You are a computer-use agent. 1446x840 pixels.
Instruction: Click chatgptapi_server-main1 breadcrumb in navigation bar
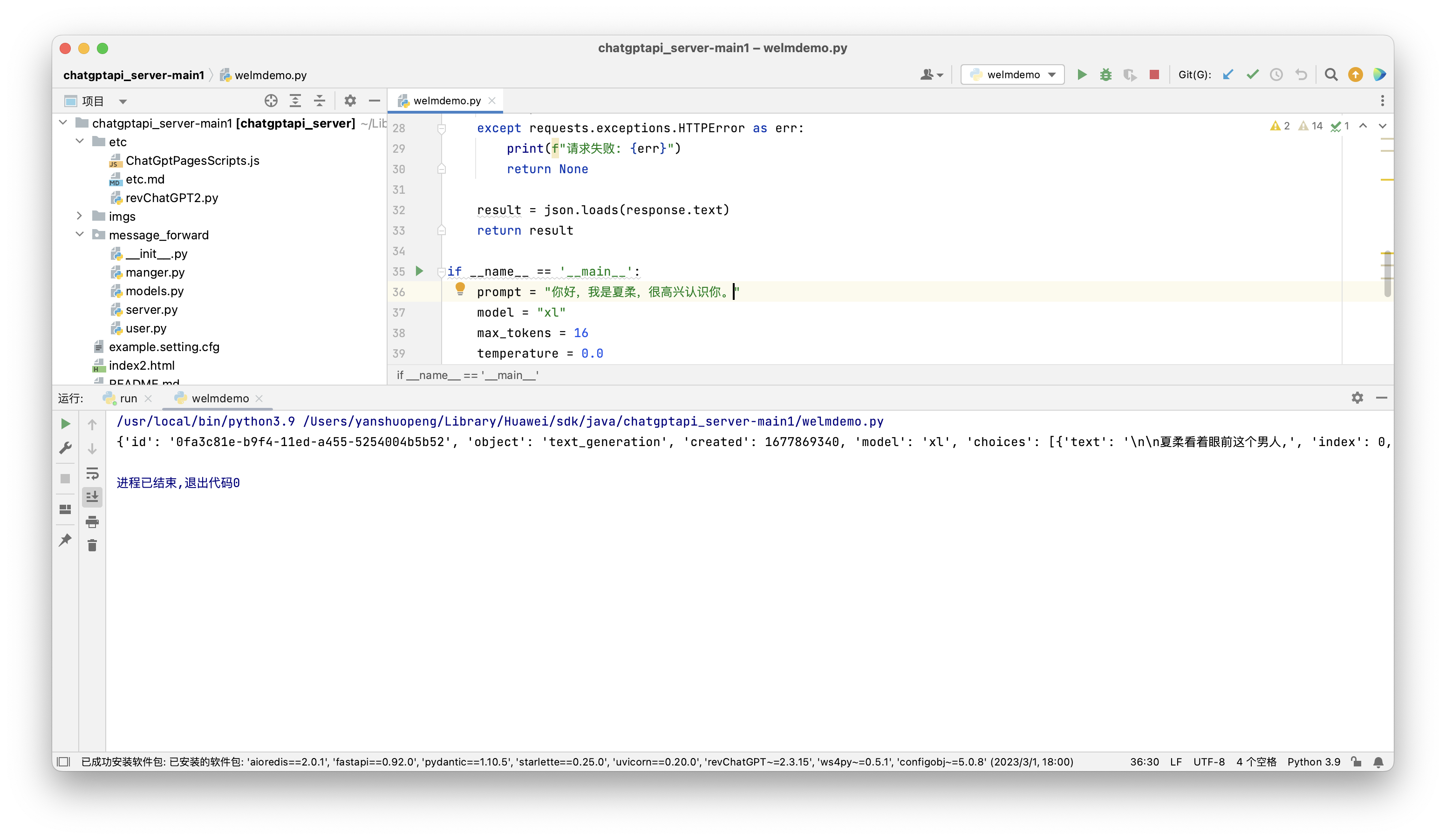click(134, 75)
